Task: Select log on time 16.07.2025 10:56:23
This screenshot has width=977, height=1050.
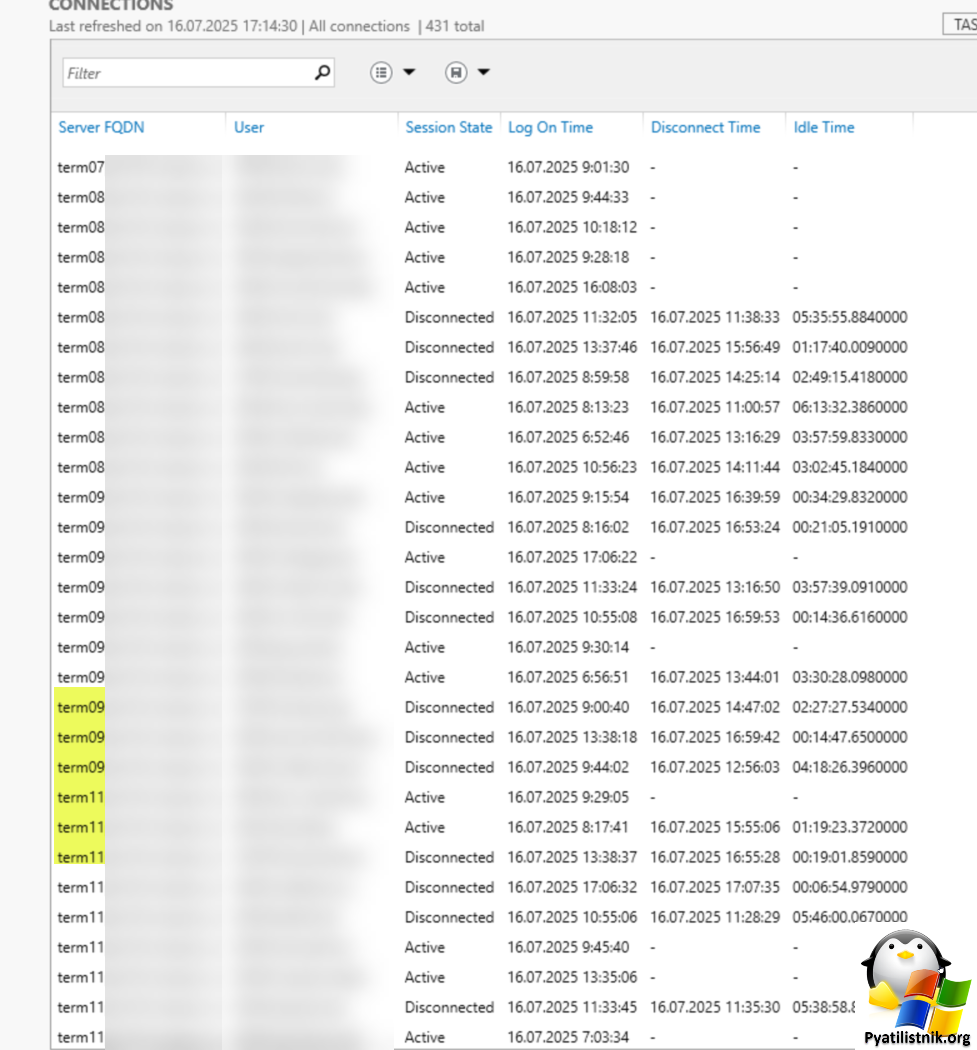Action: pyautogui.click(x=572, y=467)
